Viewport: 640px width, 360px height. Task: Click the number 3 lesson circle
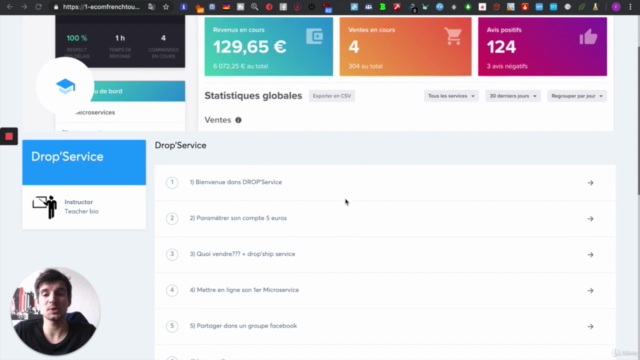[172, 254]
